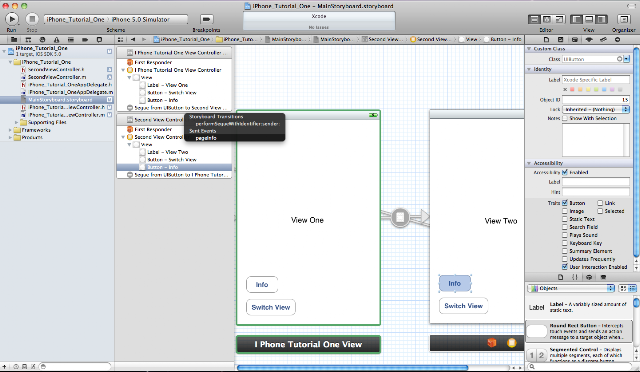Viewport: 640px width, 372px height.
Task: Show the Search navigator
Action: pyautogui.click(x=42, y=40)
